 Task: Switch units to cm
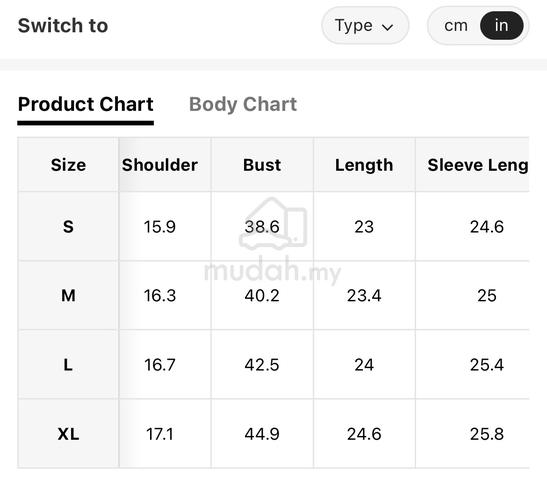[x=456, y=25]
